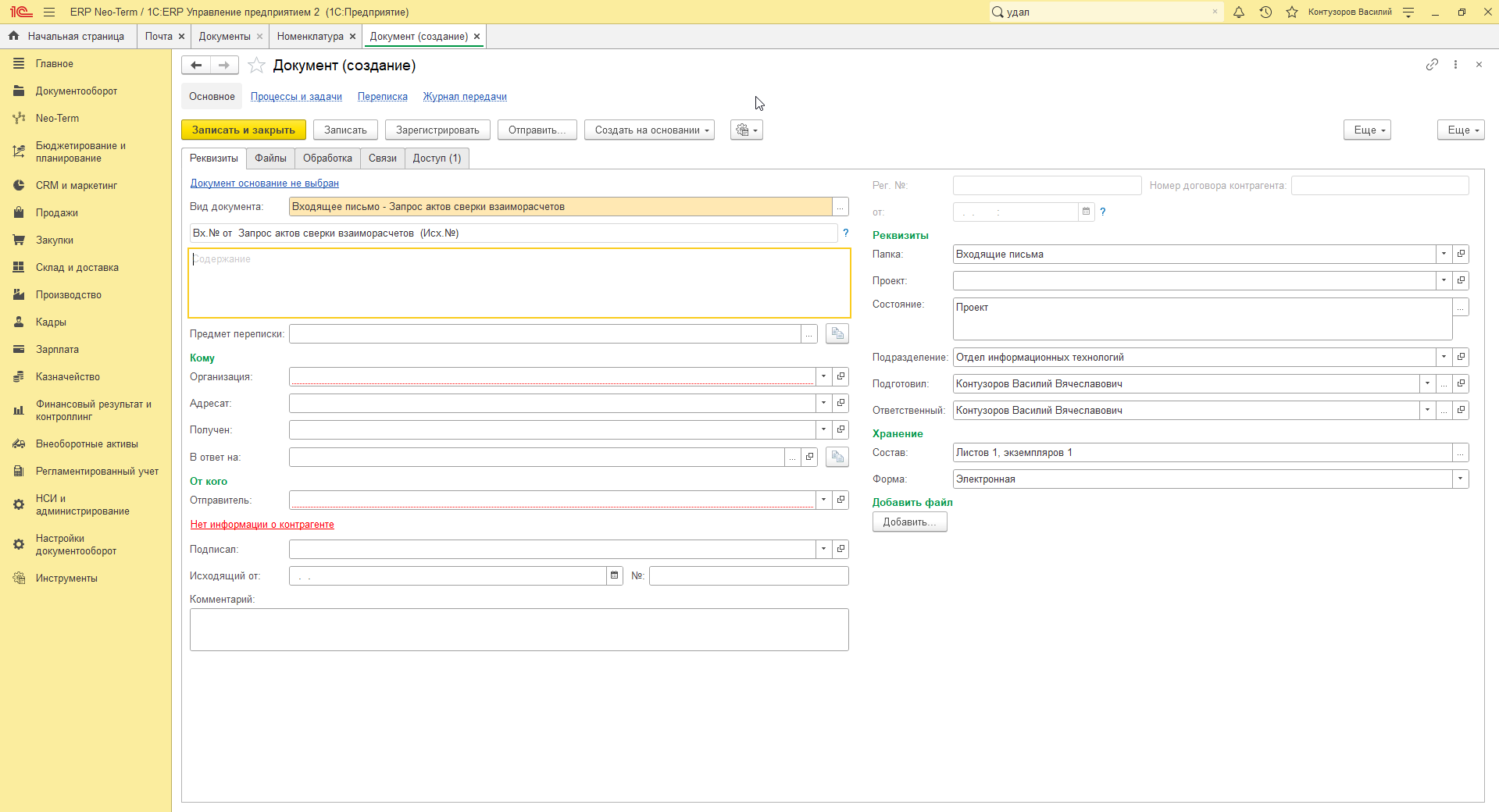
Task: Open the history clock icon
Action: pyautogui.click(x=1265, y=12)
